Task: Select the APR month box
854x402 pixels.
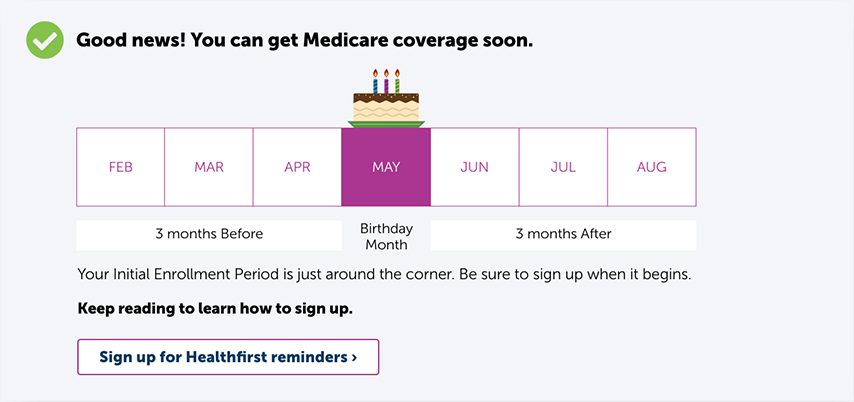Action: [x=297, y=167]
